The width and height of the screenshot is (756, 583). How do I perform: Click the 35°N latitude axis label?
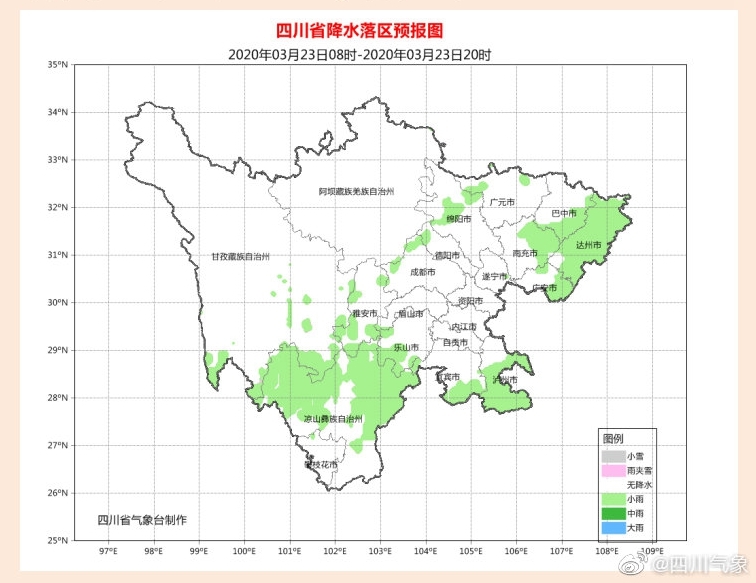(57, 65)
